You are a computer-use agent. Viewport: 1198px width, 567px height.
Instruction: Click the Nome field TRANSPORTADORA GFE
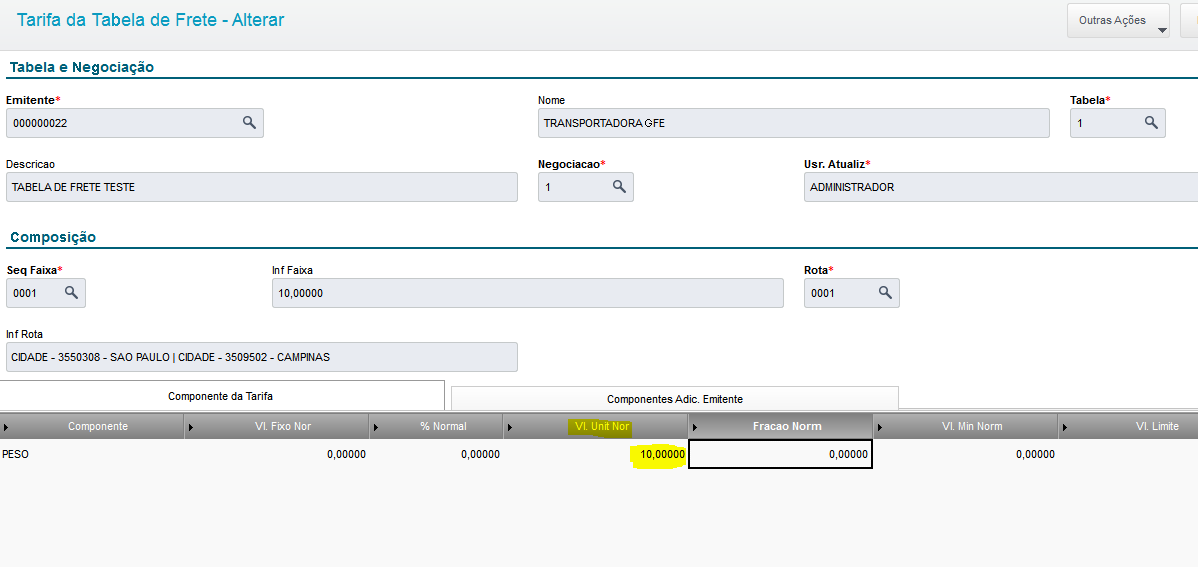tap(794, 123)
